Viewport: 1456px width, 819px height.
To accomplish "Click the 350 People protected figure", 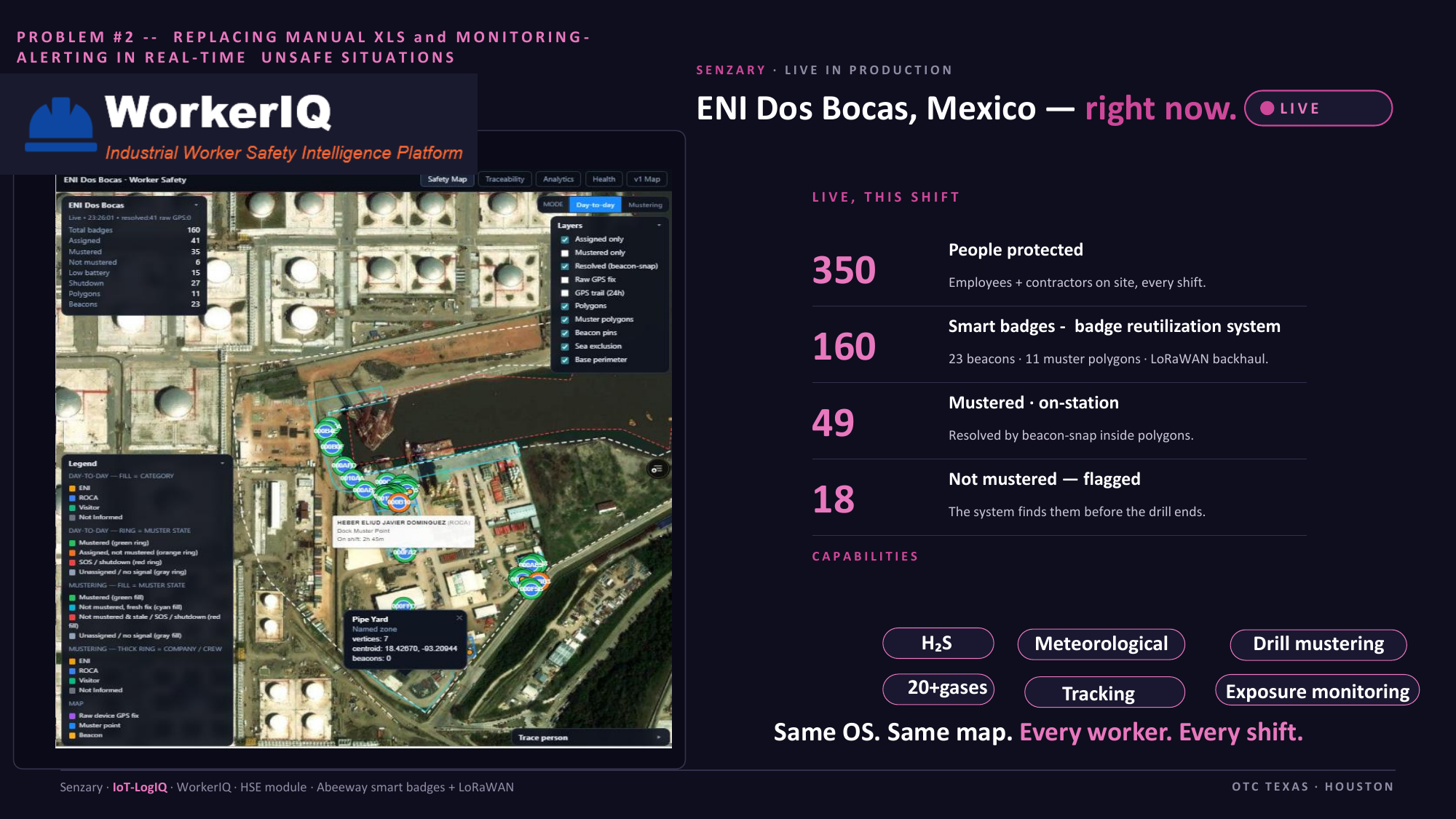I will (844, 270).
